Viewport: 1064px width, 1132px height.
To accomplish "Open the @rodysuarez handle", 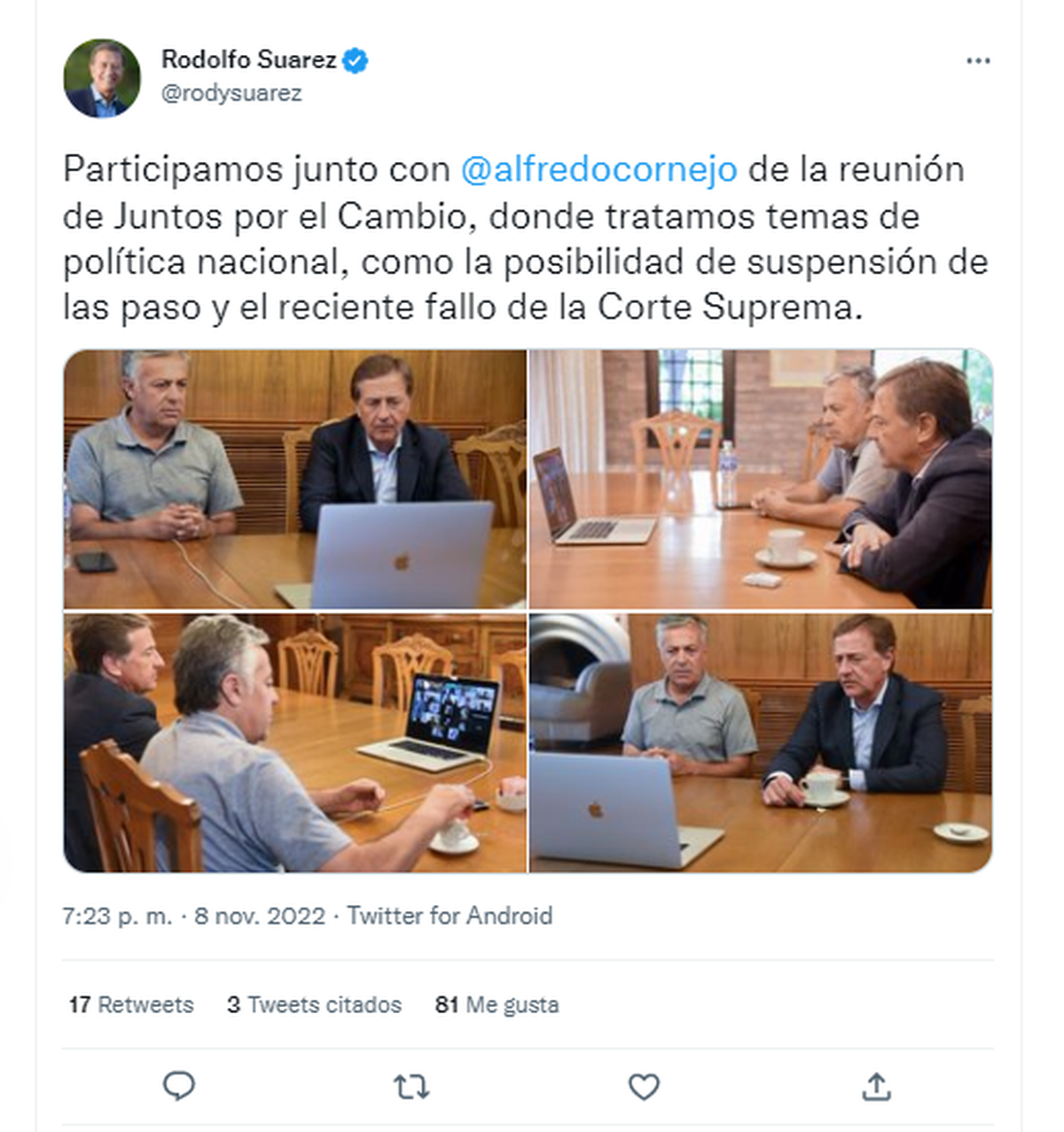I will (x=231, y=93).
